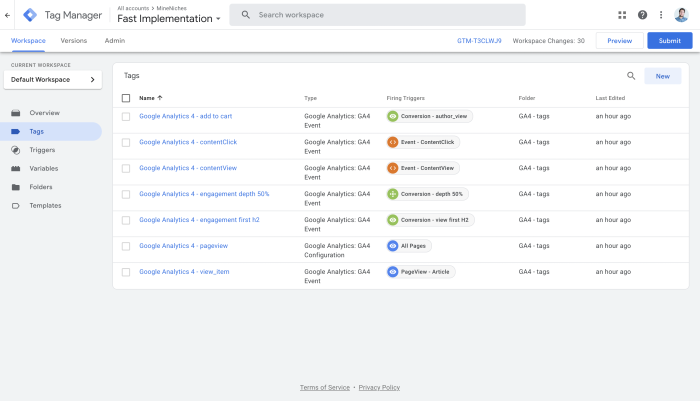Screen dimensions: 700x401
Task: Click the Preview button
Action: point(620,41)
